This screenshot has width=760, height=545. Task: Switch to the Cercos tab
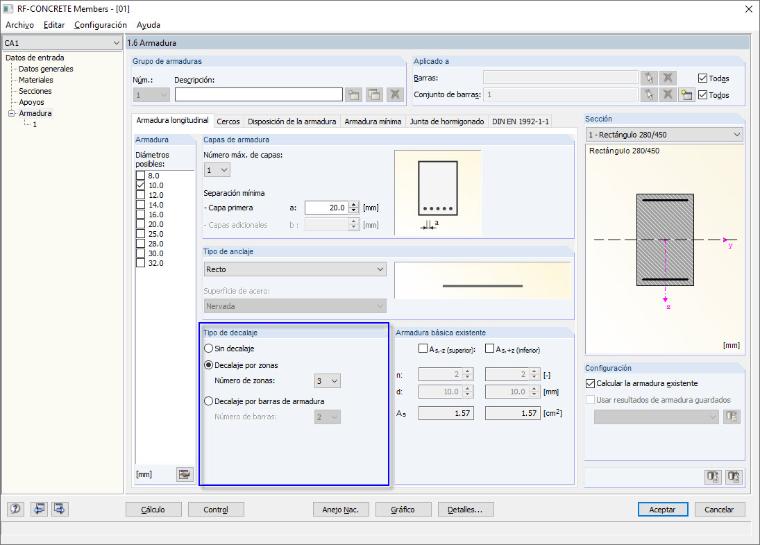pos(228,121)
